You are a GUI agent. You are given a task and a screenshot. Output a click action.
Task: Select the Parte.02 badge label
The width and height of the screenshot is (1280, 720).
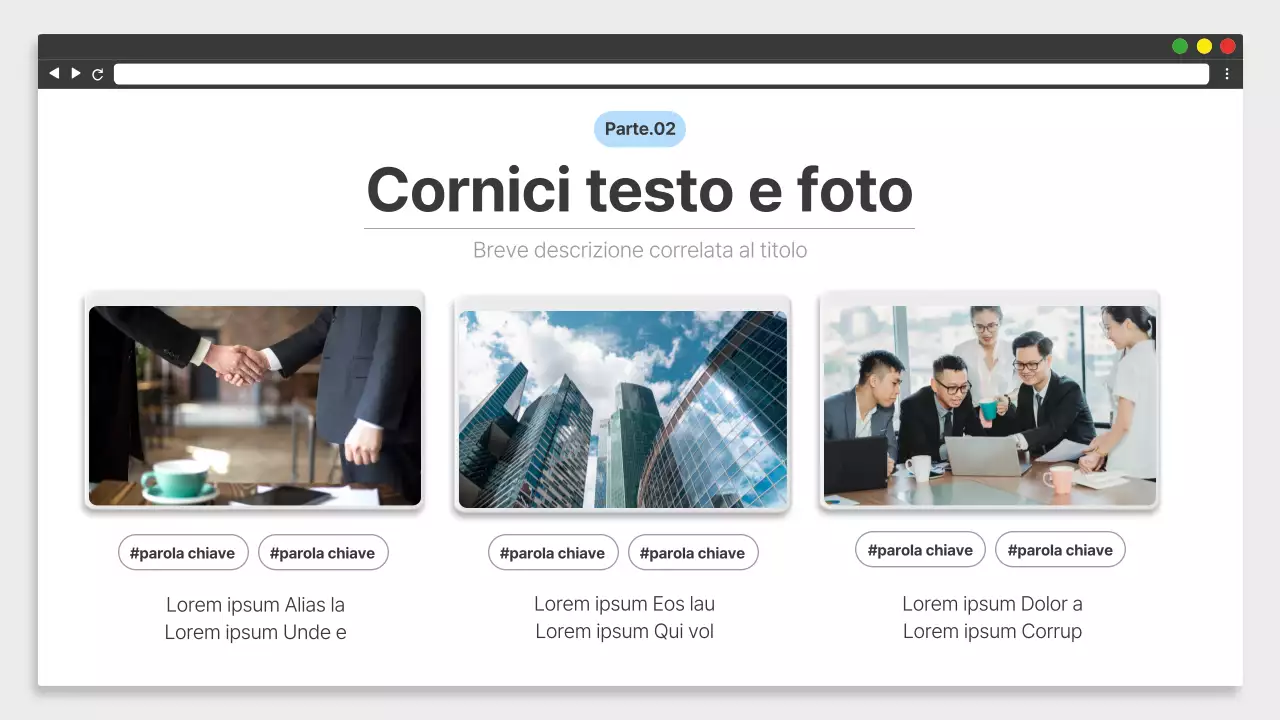pos(639,128)
